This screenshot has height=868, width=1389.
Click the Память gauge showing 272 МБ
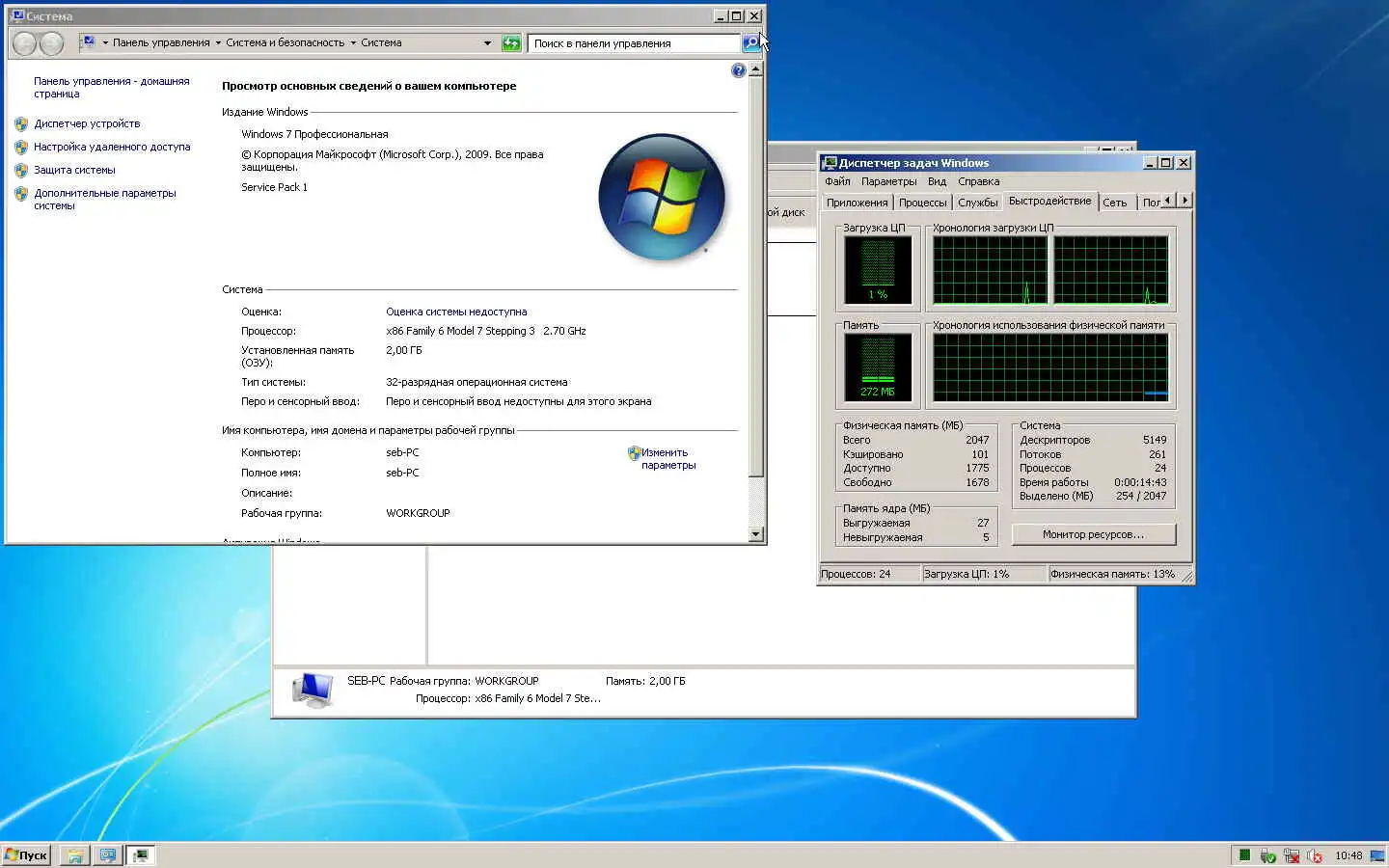tap(878, 366)
